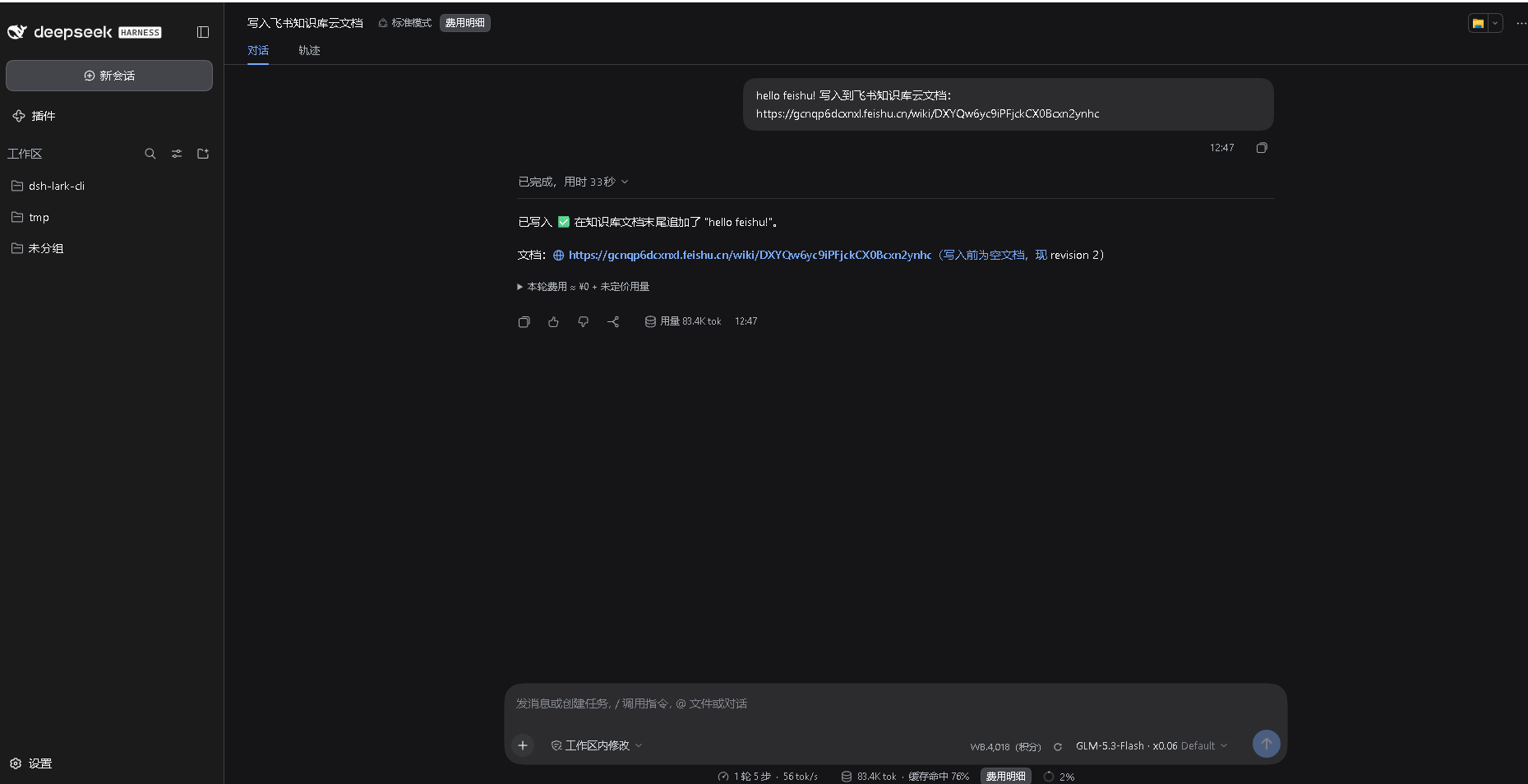The width and height of the screenshot is (1528, 784).
Task: Open Settings (设置) gear
Action: pyautogui.click(x=31, y=763)
